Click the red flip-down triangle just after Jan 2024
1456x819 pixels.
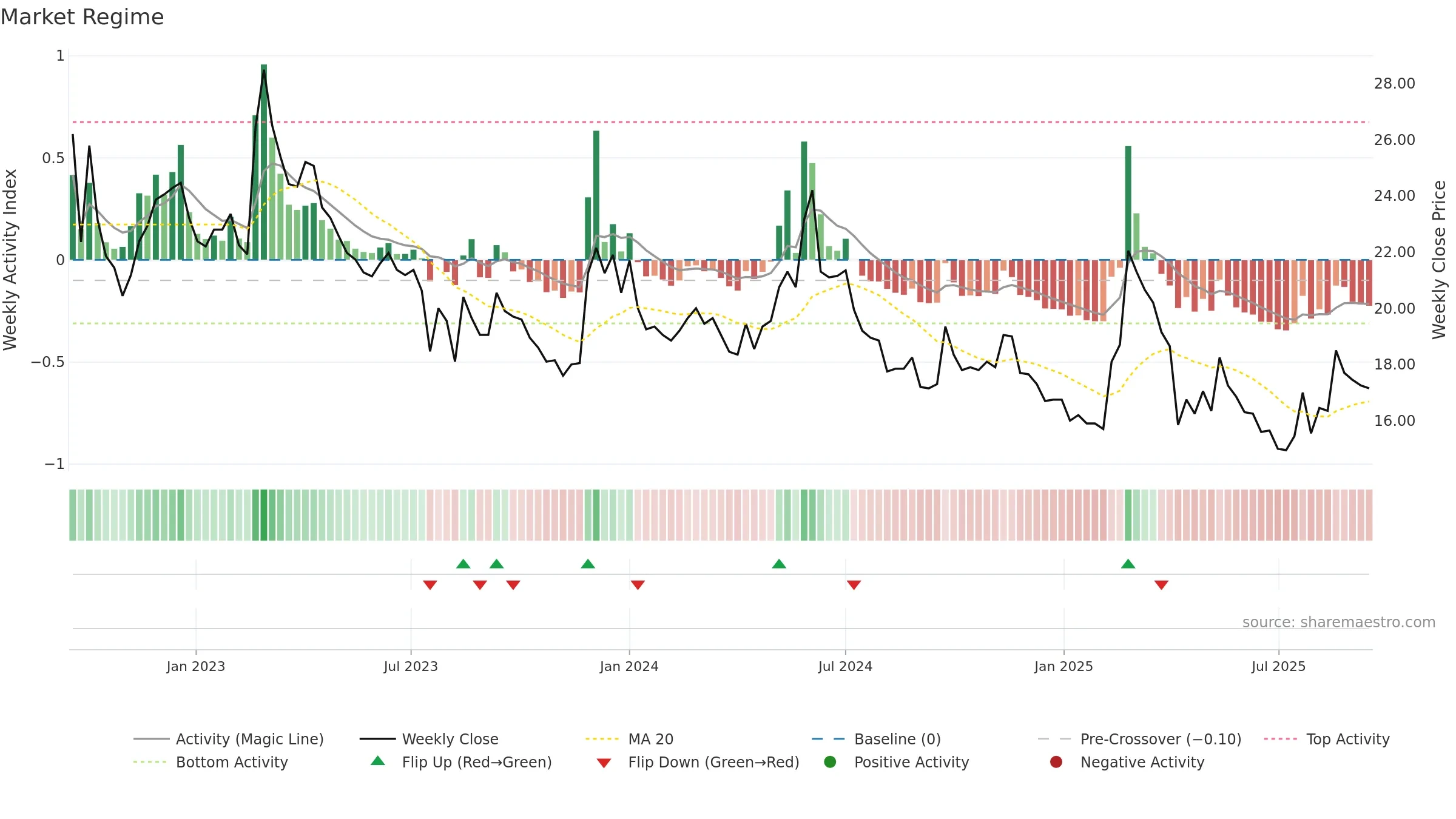coord(638,585)
